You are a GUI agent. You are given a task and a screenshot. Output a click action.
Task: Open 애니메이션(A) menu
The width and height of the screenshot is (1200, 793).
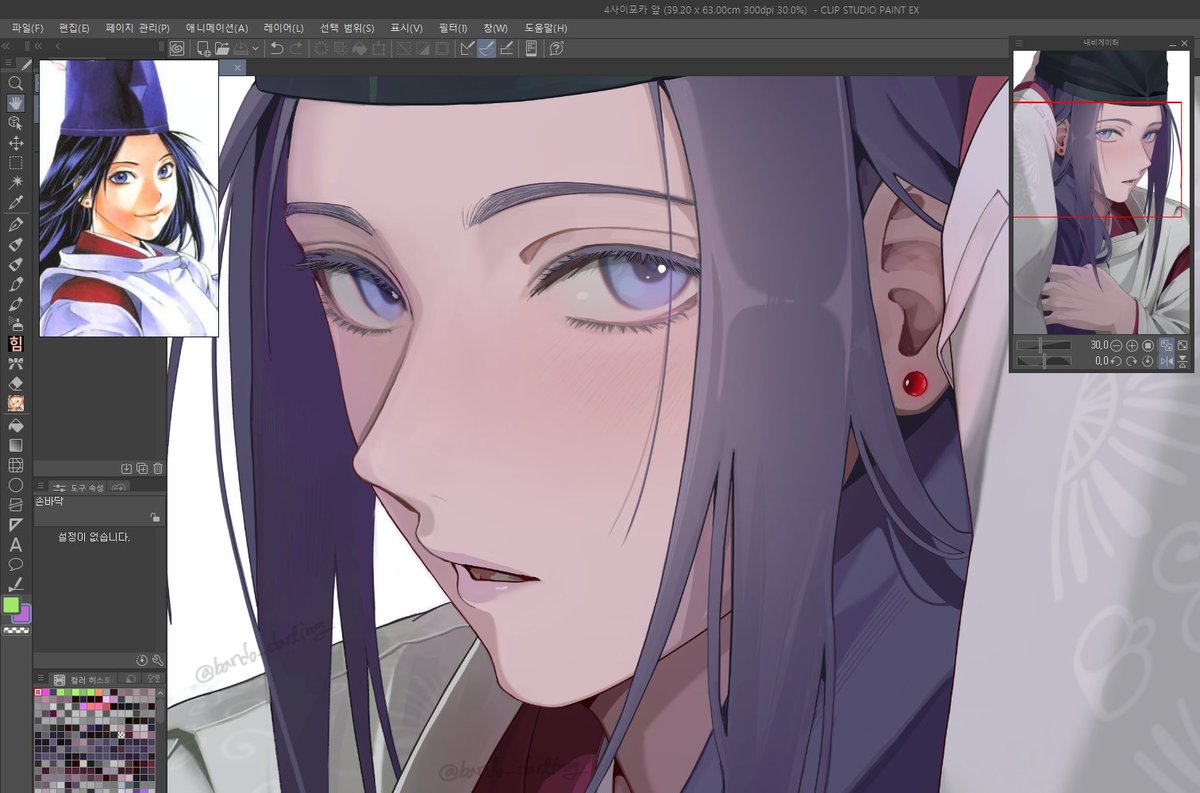tap(217, 28)
